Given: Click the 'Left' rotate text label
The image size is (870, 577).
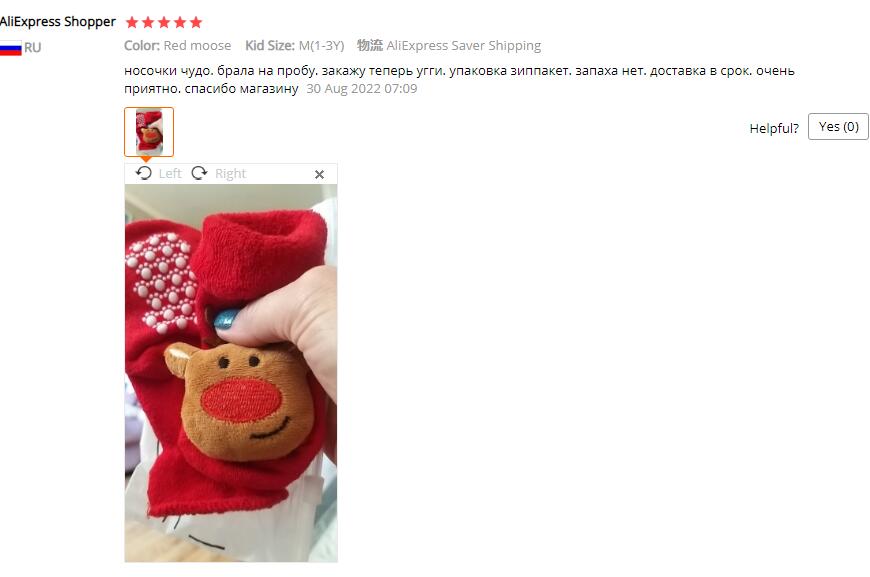Looking at the screenshot, I should [170, 174].
